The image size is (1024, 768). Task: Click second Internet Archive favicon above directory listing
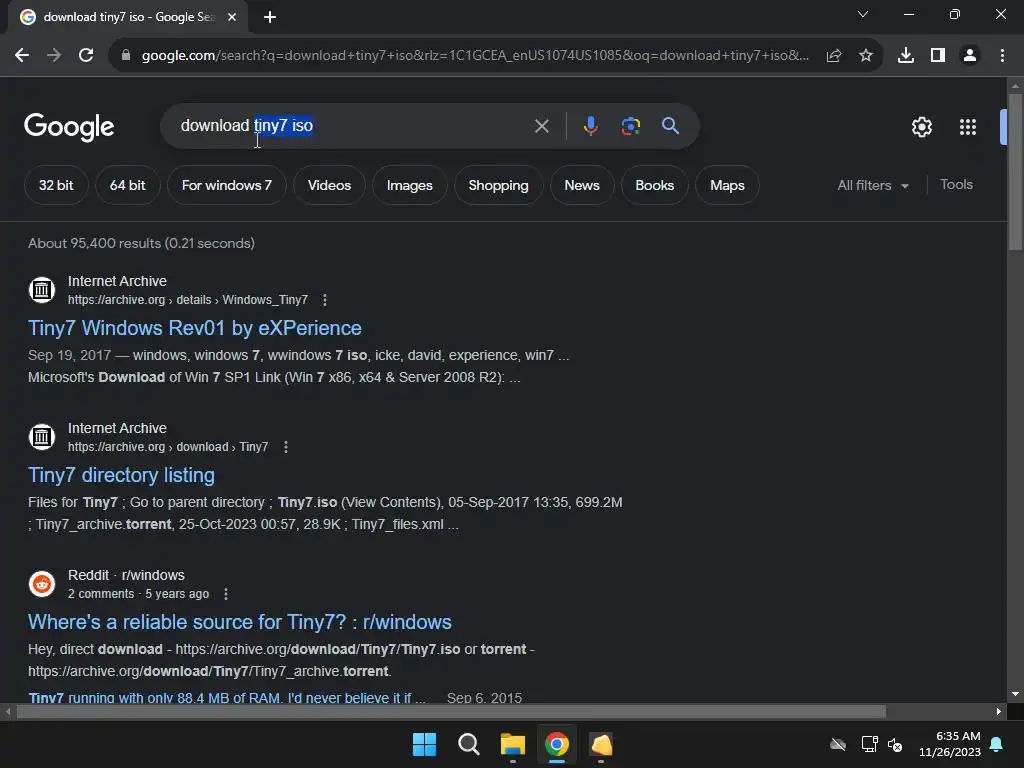42,436
